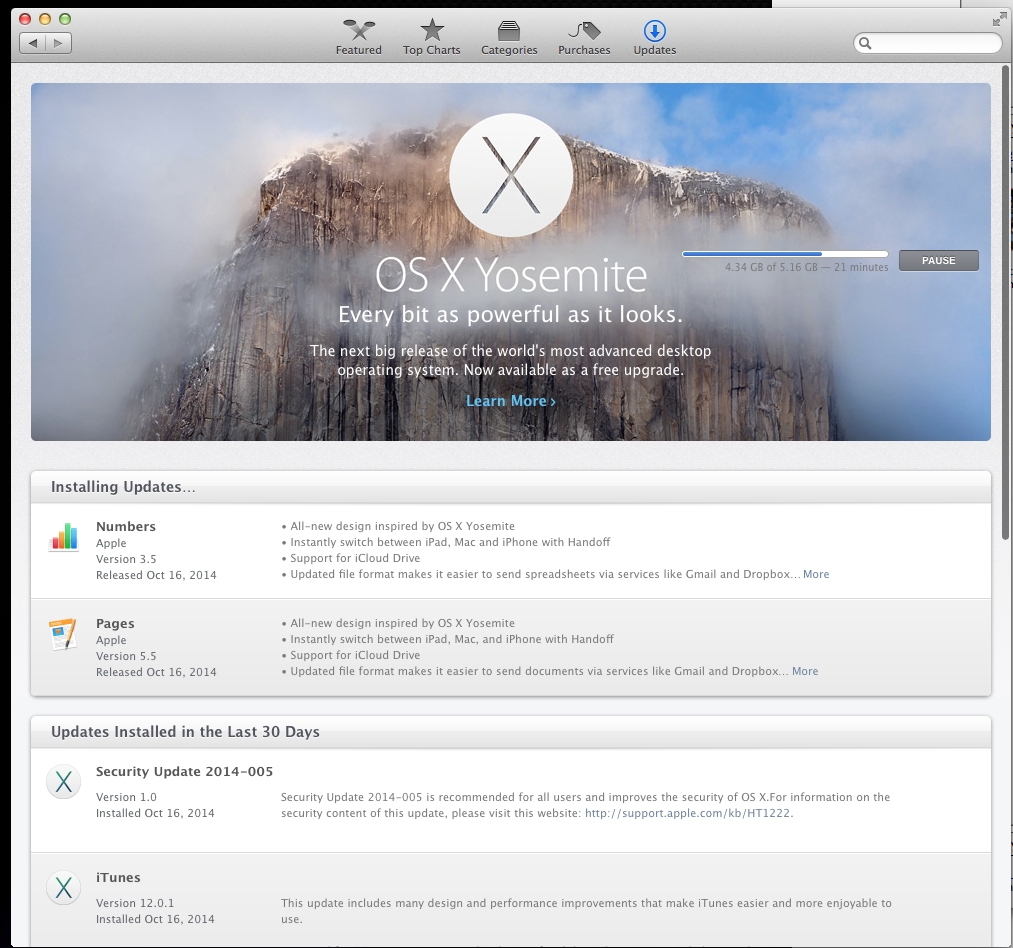The height and width of the screenshot is (948, 1013).
Task: Click 'Updates Installed in the Last 30 Days' heading
Action: pos(185,732)
